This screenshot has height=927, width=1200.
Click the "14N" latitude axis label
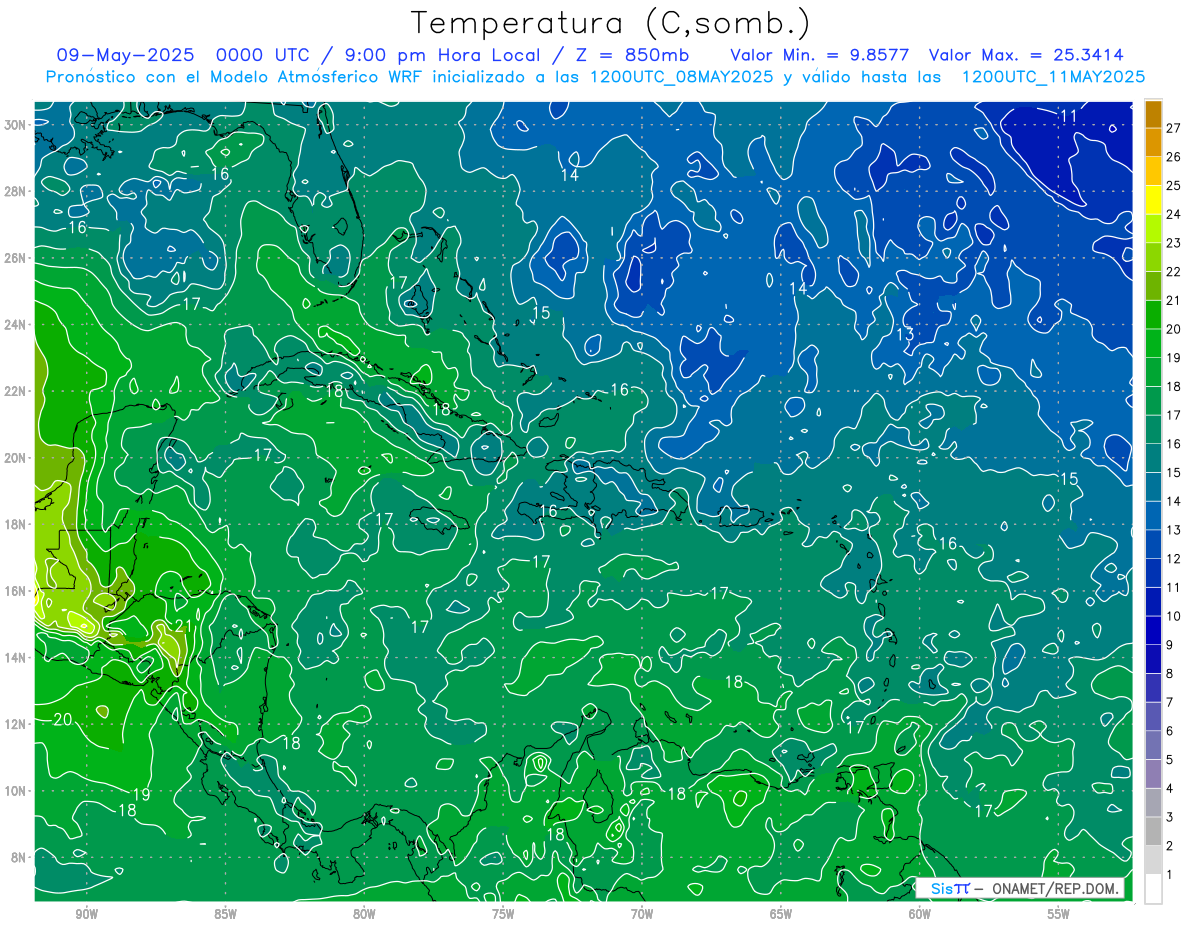tap(14, 657)
